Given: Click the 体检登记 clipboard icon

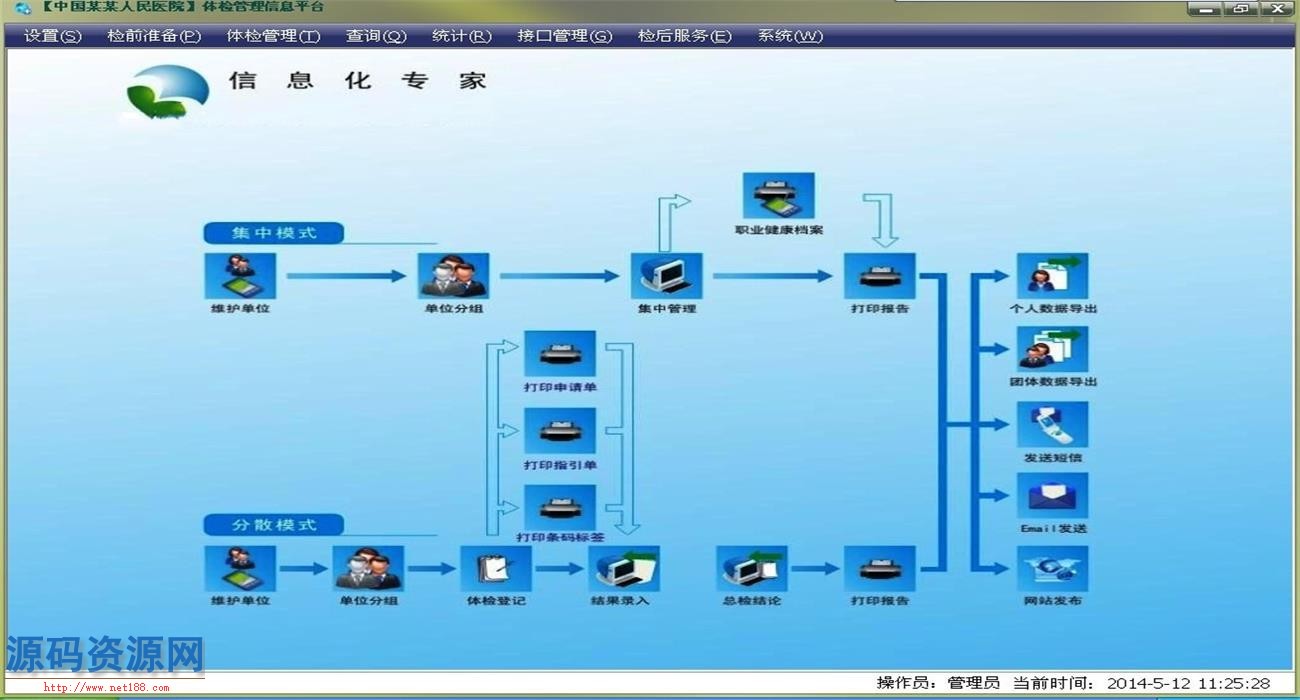Looking at the screenshot, I should click(496, 568).
